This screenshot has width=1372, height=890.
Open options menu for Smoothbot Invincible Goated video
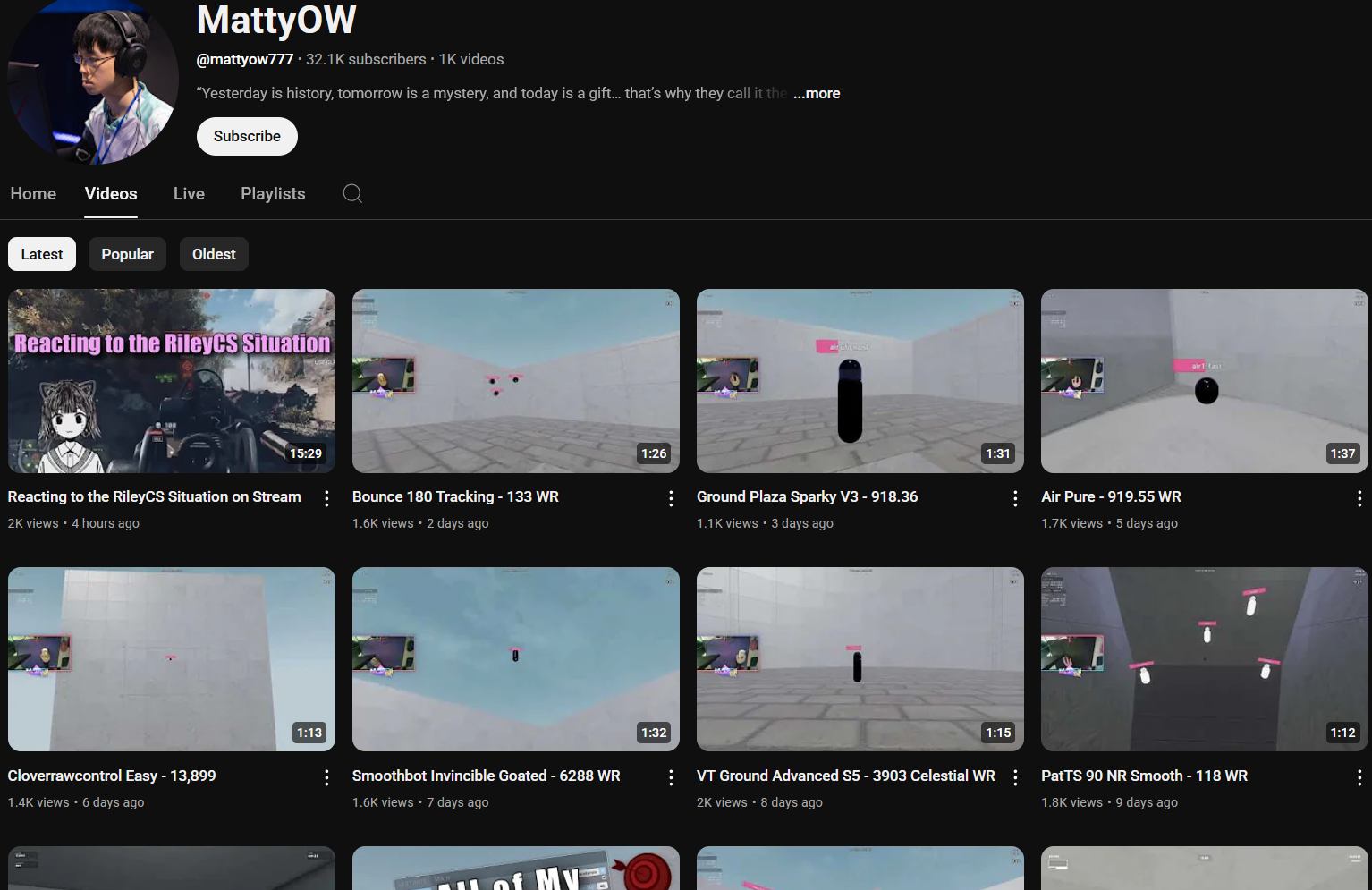point(671,777)
